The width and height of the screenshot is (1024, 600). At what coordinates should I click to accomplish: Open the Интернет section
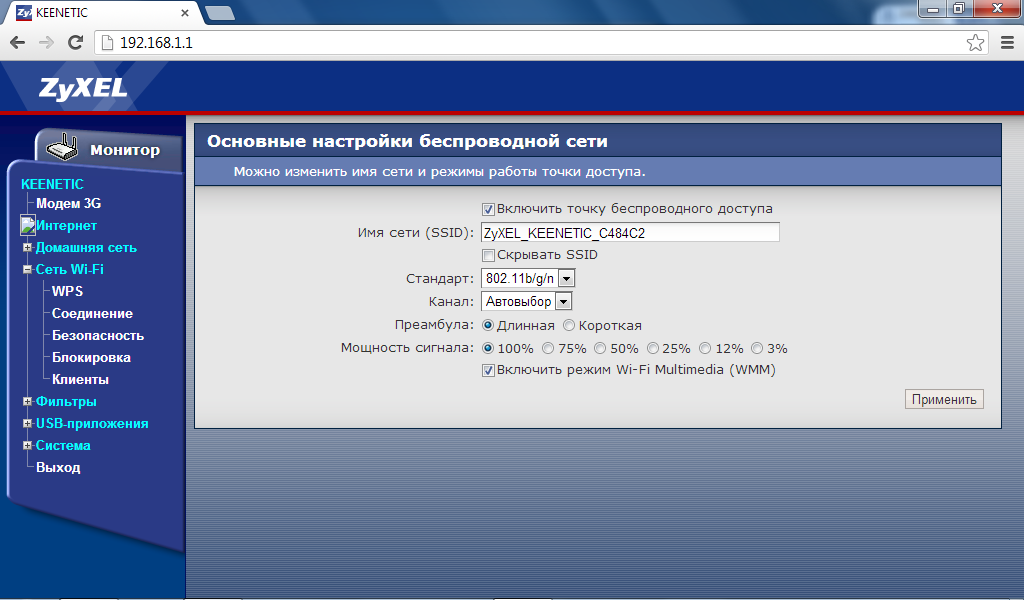pos(66,225)
